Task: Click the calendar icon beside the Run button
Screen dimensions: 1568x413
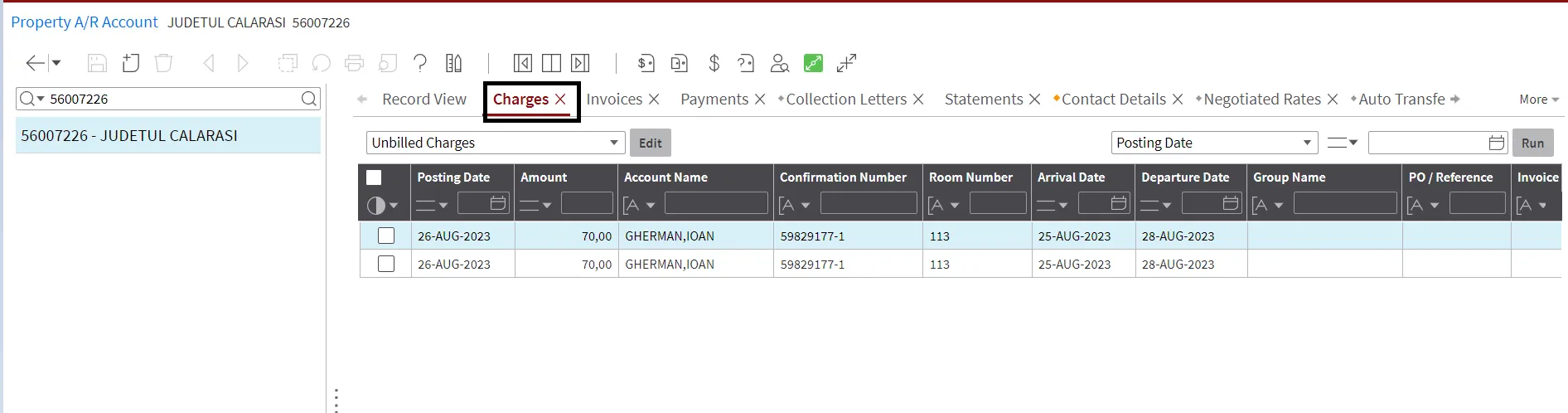Action: pyautogui.click(x=1497, y=143)
